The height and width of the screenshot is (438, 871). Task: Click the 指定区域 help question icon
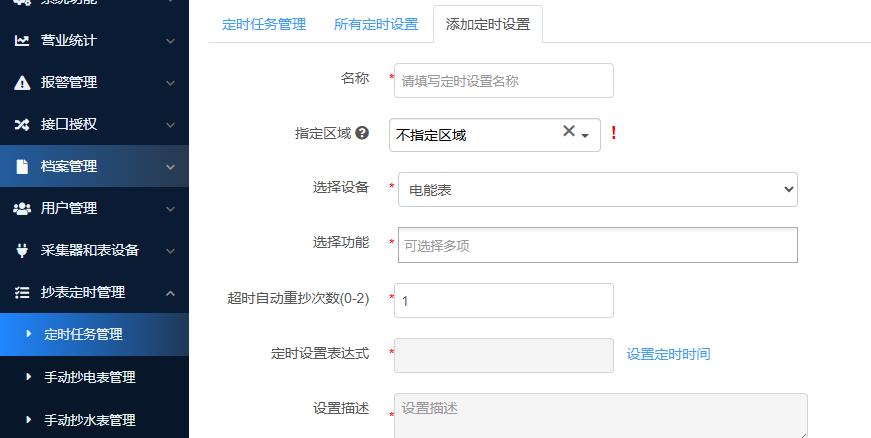pyautogui.click(x=362, y=133)
